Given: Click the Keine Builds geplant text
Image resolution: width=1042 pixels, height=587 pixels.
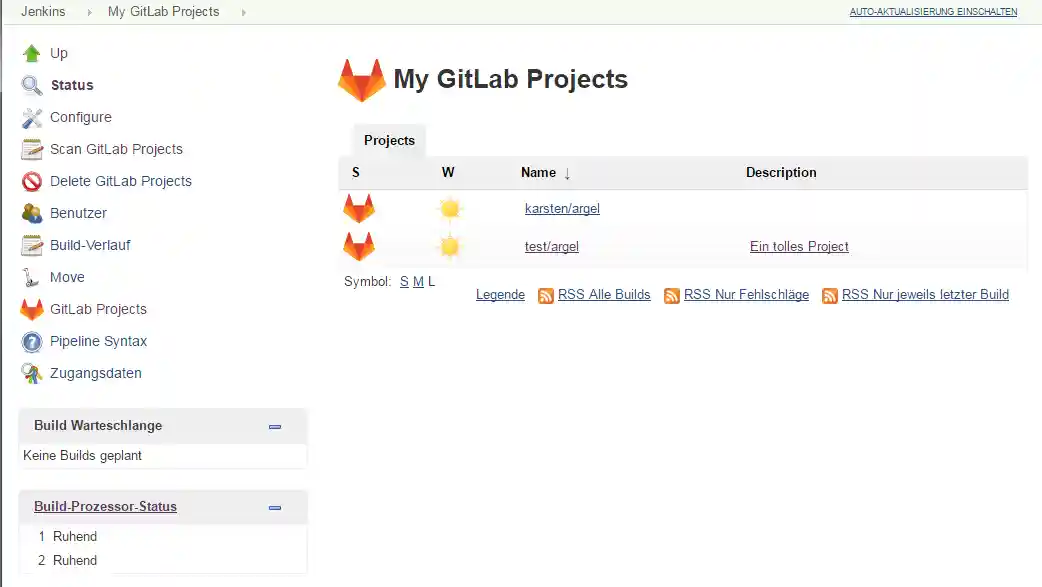Looking at the screenshot, I should [x=82, y=455].
